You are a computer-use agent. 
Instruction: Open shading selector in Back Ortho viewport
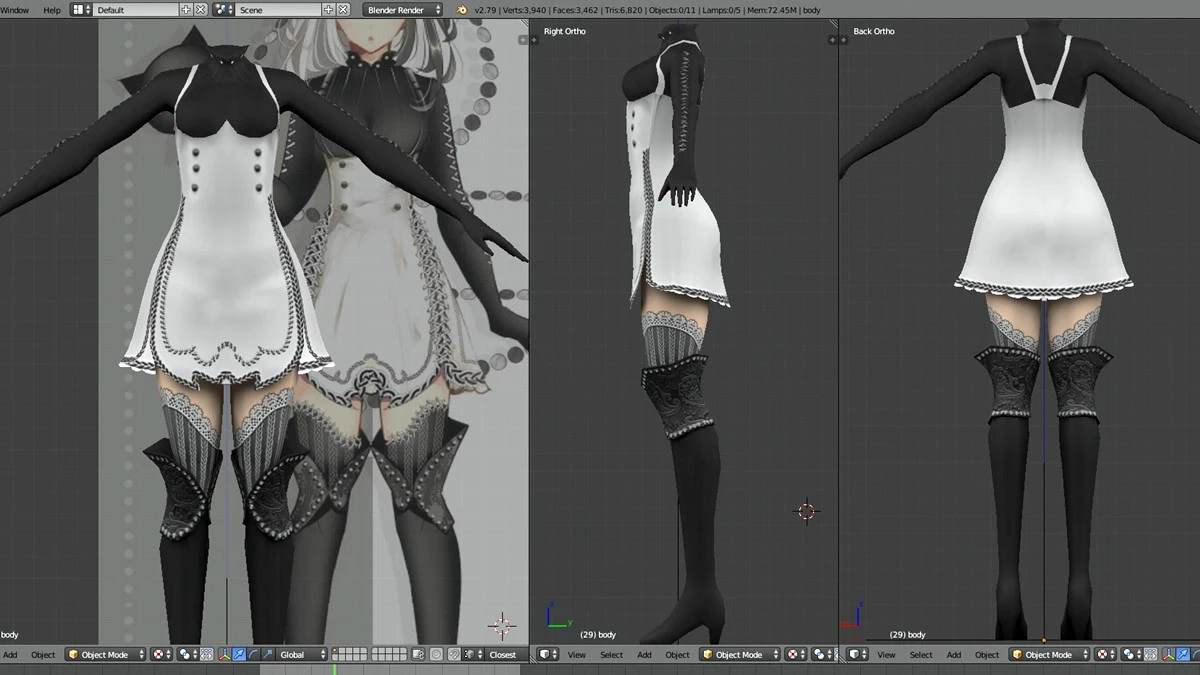coord(1106,655)
